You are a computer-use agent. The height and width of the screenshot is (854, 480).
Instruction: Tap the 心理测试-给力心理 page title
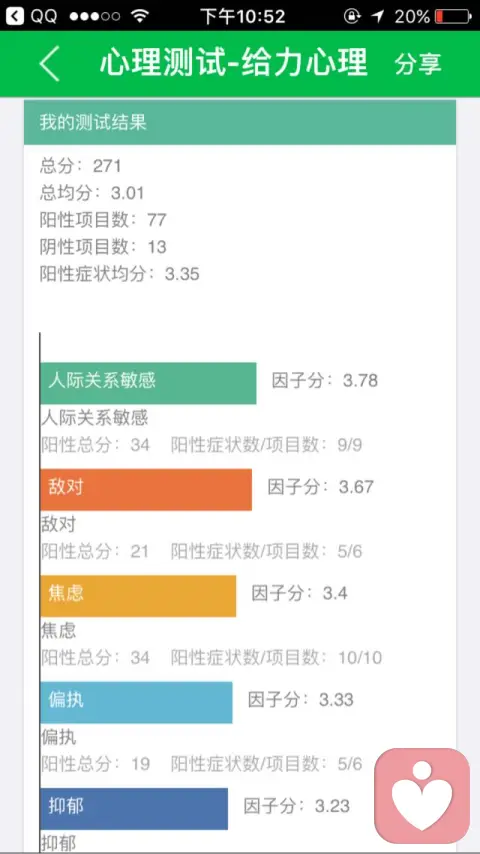point(234,63)
